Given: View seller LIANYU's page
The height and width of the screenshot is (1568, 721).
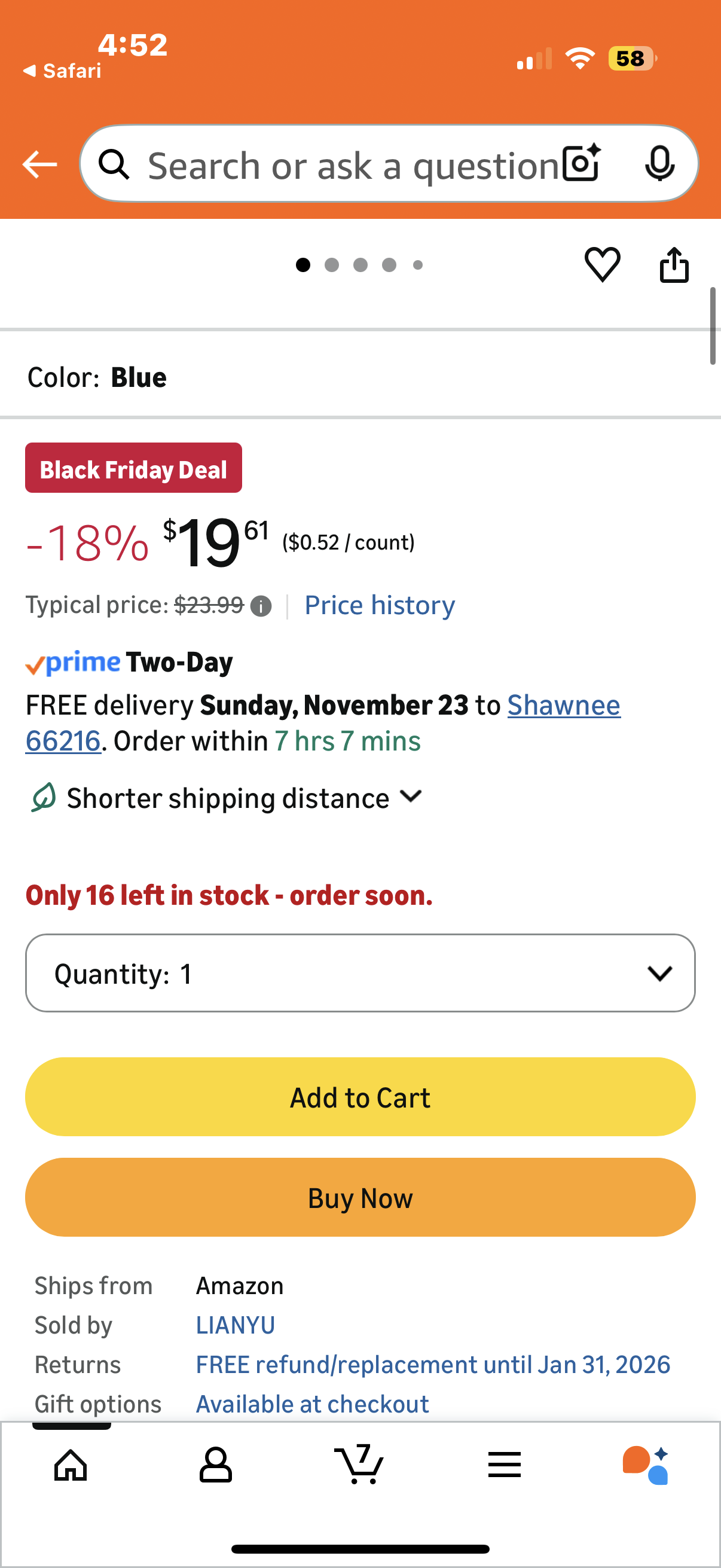Looking at the screenshot, I should coord(236,1325).
